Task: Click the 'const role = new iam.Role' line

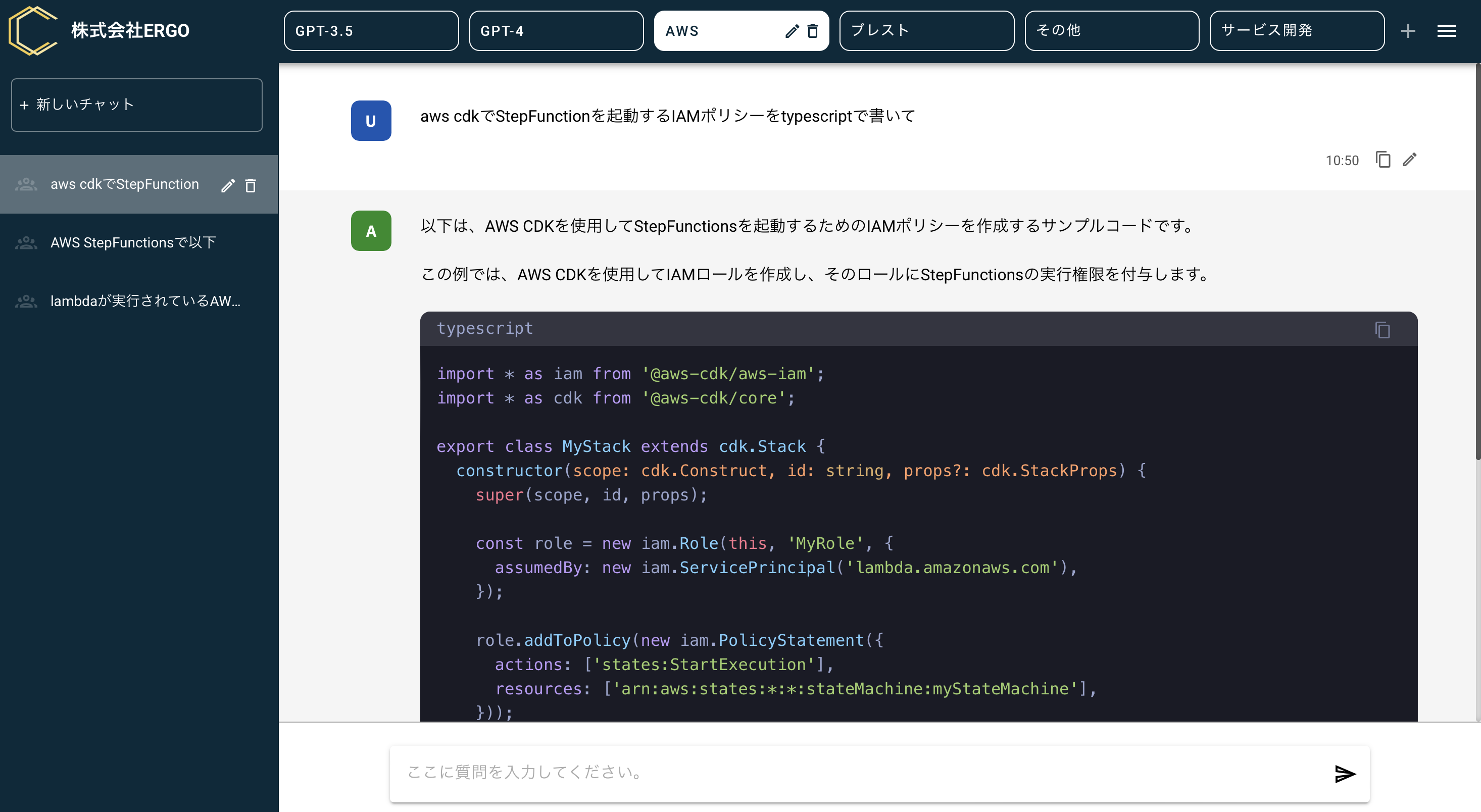Action: tap(685, 544)
